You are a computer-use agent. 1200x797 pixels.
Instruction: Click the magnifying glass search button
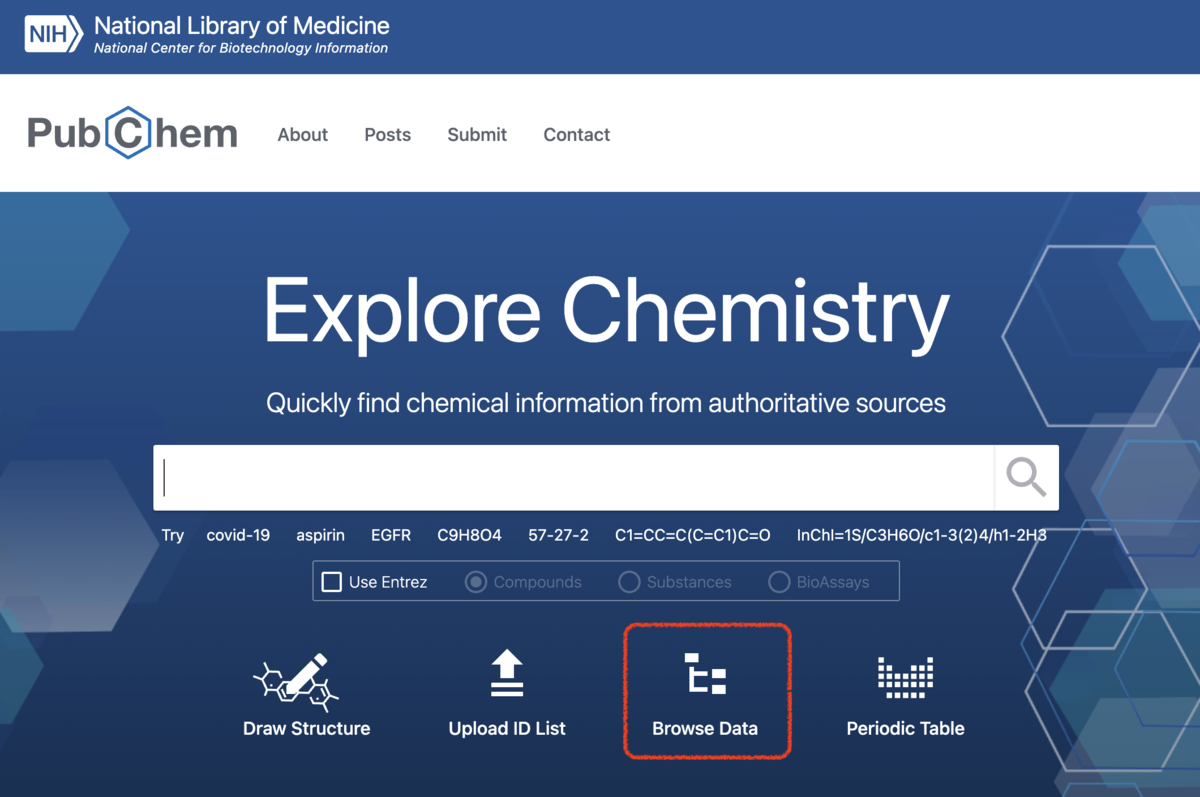pos(1026,478)
